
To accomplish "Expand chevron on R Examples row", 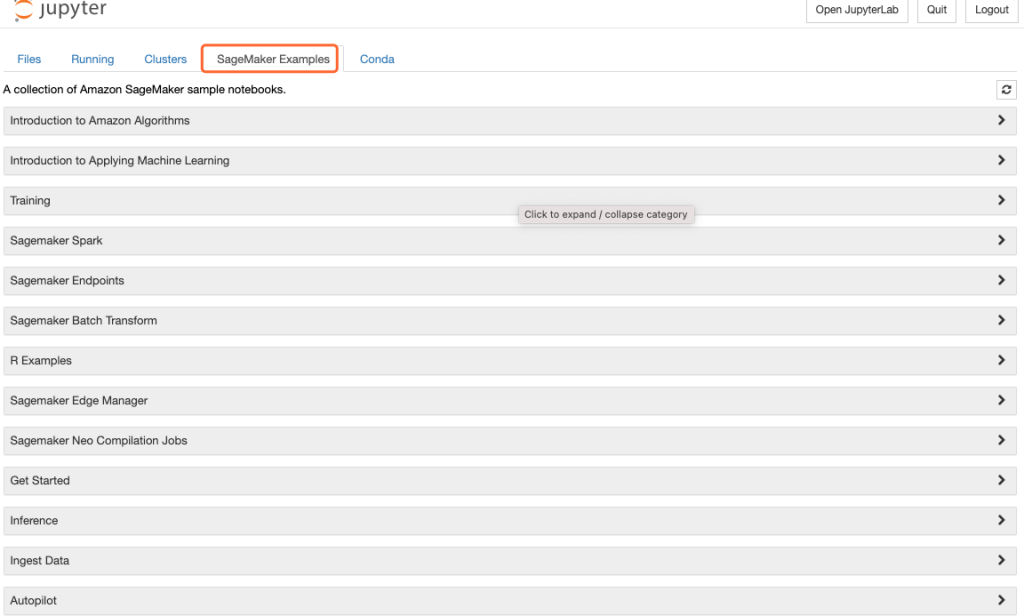I will [x=1001, y=360].
